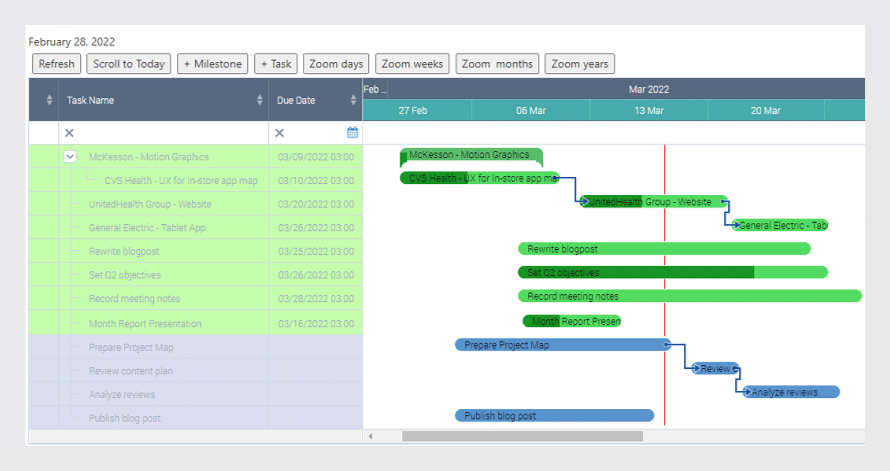Switch to Zoom years view

(x=580, y=64)
